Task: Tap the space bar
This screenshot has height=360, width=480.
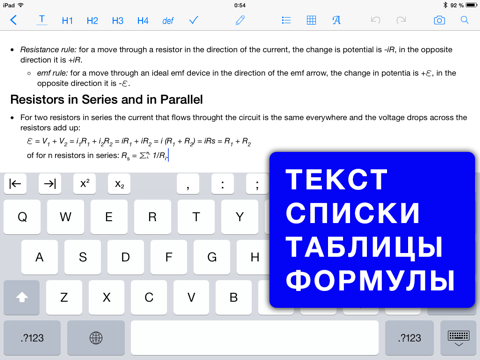Action: click(255, 338)
